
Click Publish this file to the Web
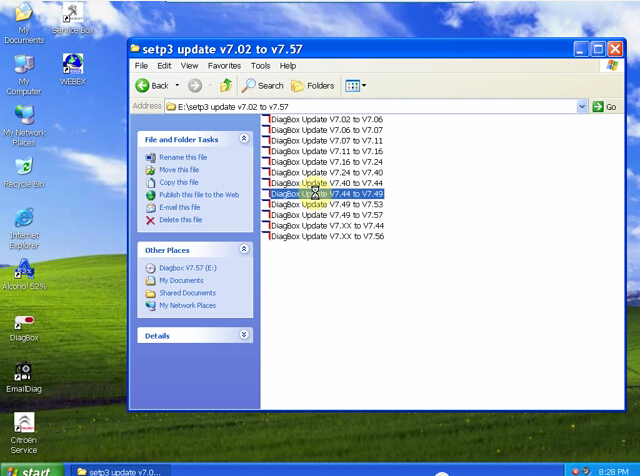coord(199,195)
